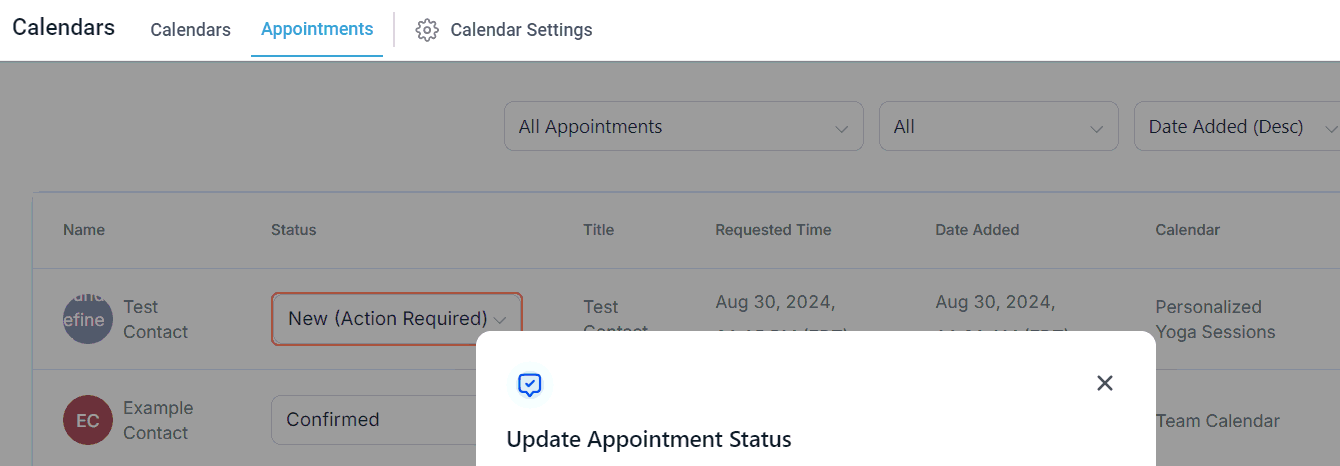1340x466 pixels.
Task: Click the chevron on All Appointments filter
Action: click(841, 127)
